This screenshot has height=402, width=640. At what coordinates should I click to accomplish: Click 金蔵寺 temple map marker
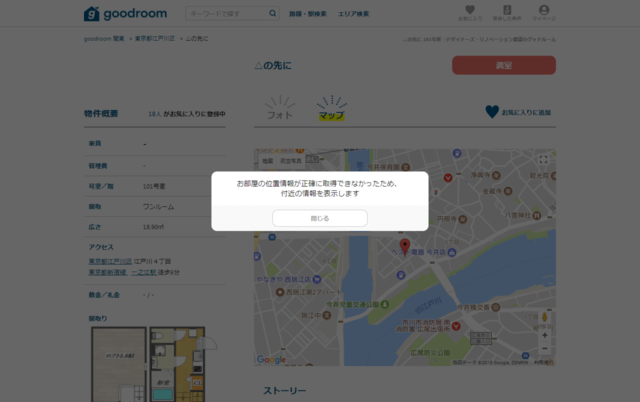508,191
